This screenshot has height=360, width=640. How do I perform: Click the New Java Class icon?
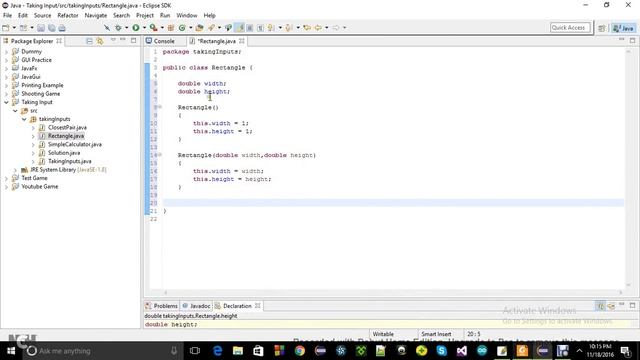coord(182,28)
